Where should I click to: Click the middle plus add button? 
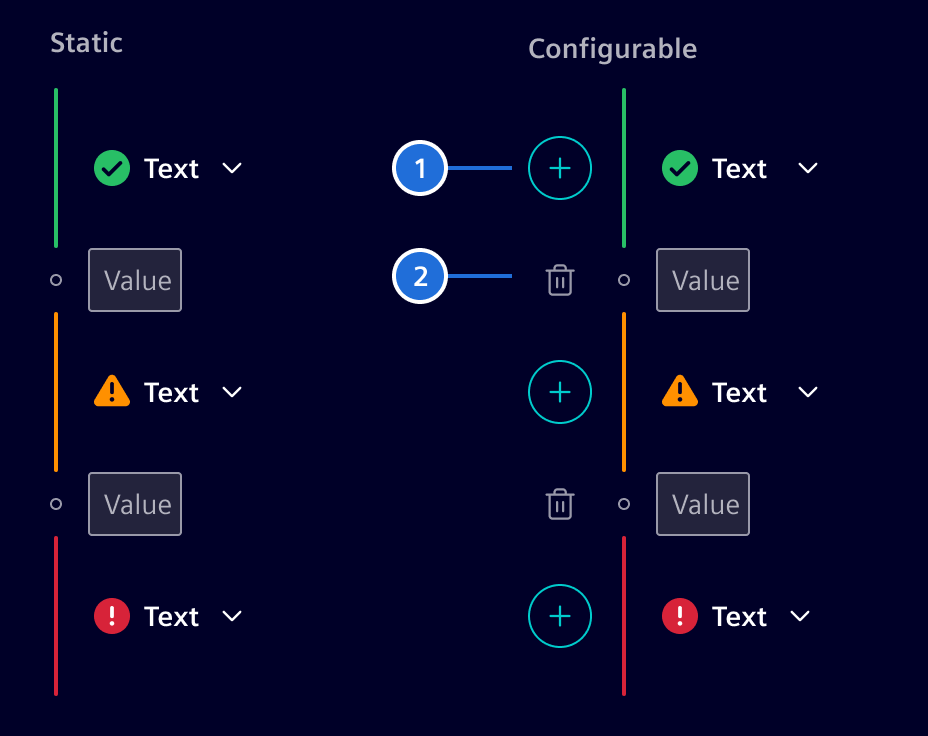(559, 392)
